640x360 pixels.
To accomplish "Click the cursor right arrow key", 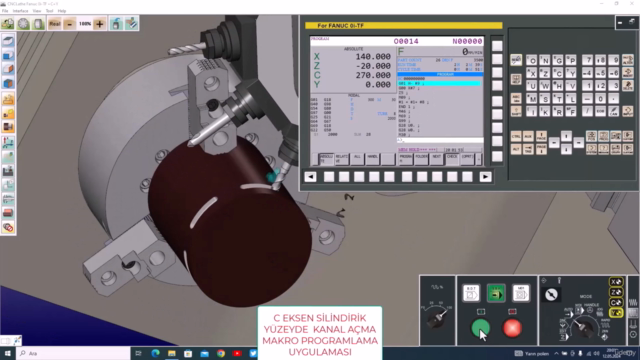I will (x=579, y=142).
